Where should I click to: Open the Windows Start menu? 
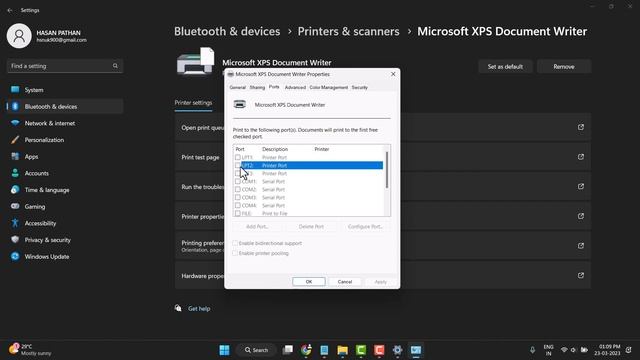point(224,350)
